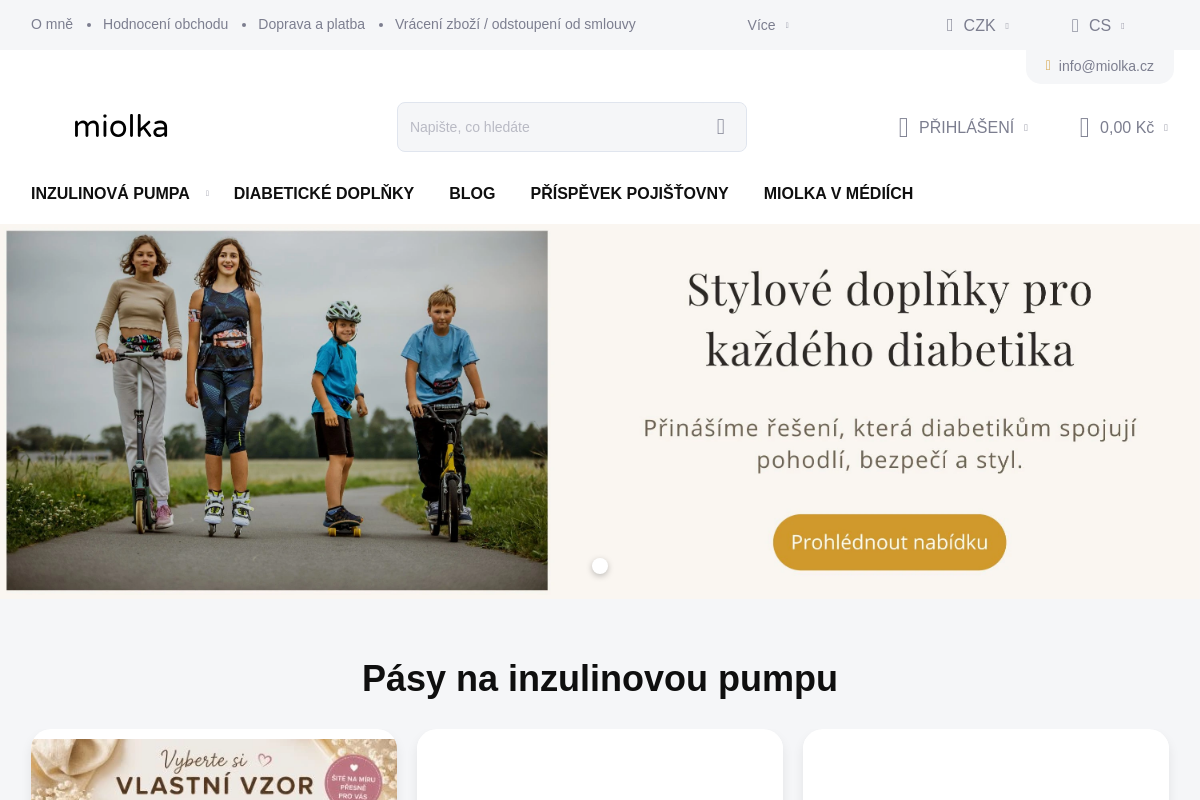Open the Inzulinová pumpa menu

110,194
